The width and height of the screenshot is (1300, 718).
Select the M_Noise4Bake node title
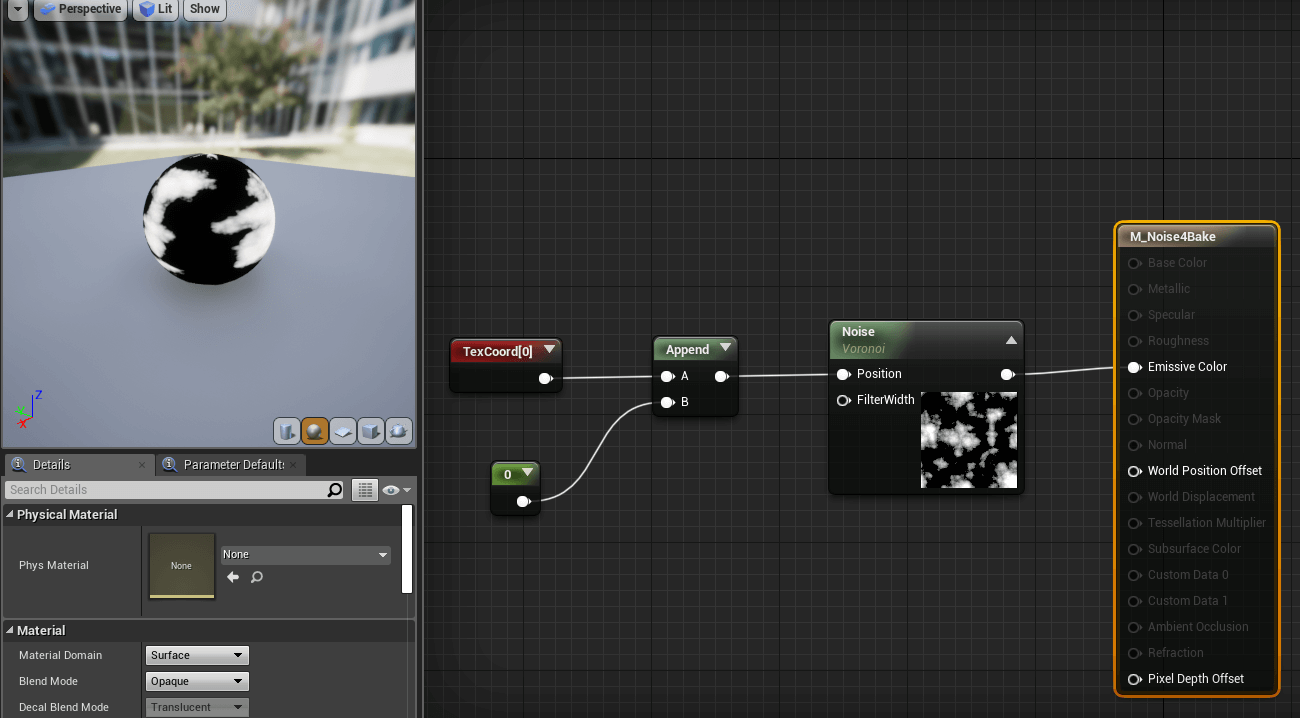[x=1173, y=236]
